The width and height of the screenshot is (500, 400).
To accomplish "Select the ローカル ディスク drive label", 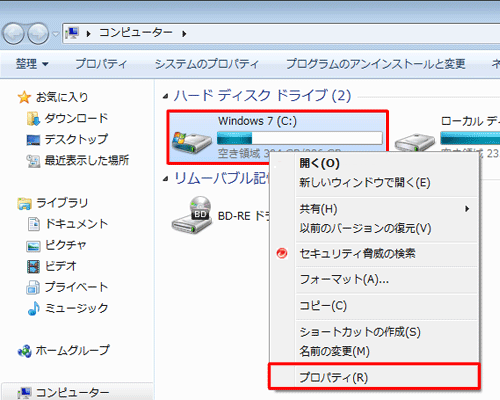I will pos(470,121).
